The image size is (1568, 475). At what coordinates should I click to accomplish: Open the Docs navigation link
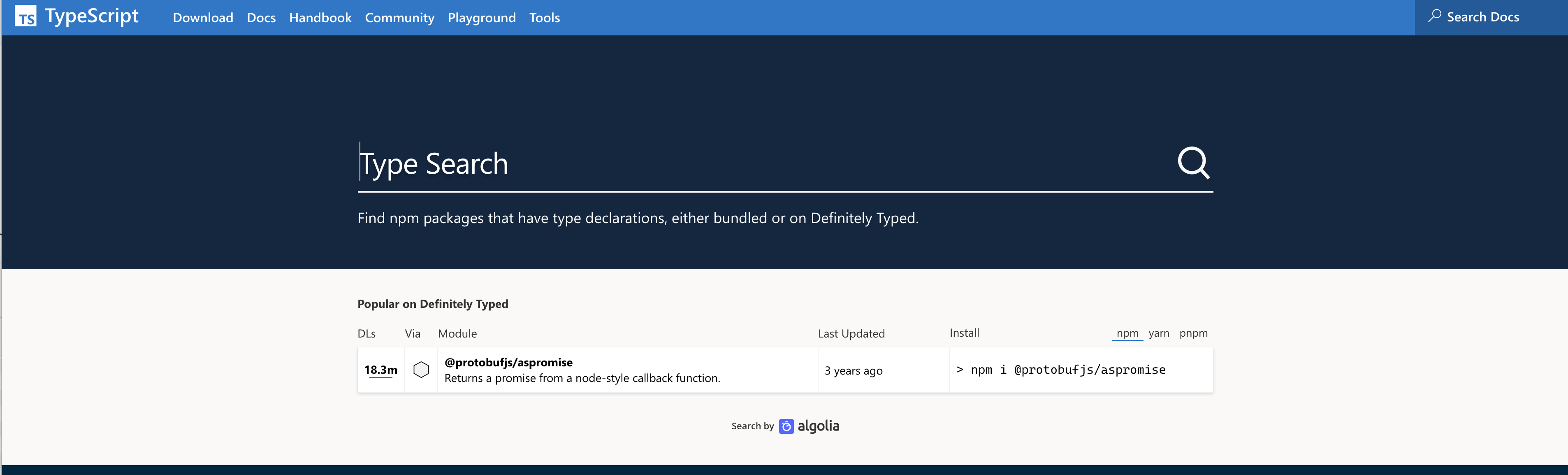[261, 18]
